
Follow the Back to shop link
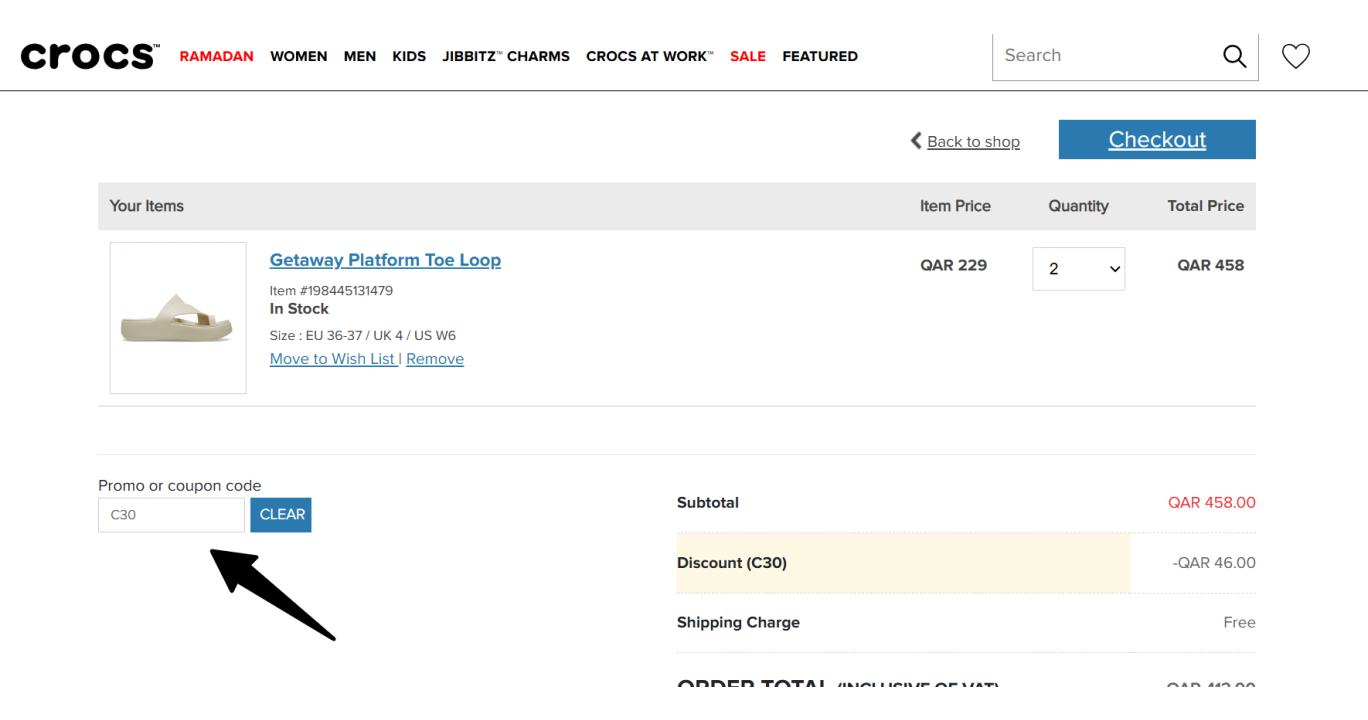pyautogui.click(x=973, y=142)
